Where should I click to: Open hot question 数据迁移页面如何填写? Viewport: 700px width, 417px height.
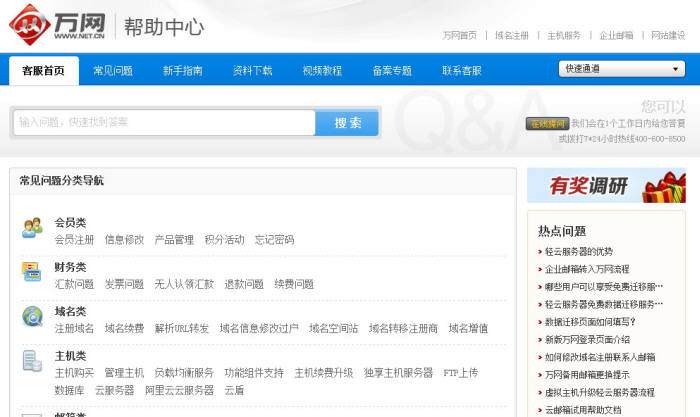click(590, 322)
